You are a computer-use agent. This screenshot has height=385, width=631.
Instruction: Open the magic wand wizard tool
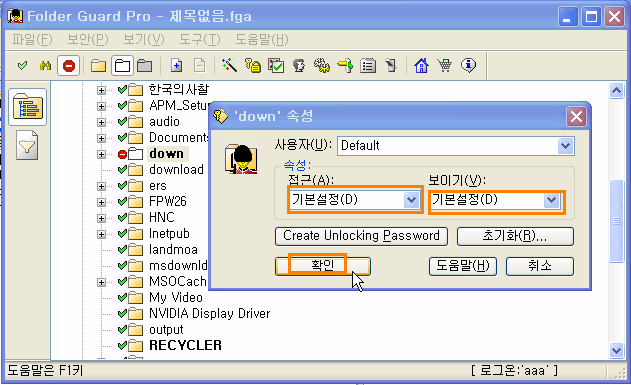click(229, 65)
